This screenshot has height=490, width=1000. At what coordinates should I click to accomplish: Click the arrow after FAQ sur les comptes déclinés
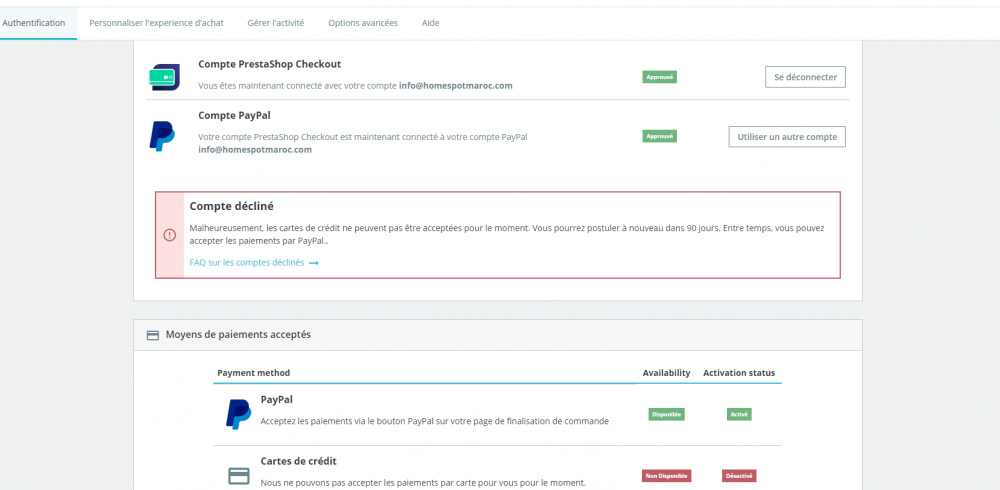pyautogui.click(x=314, y=263)
